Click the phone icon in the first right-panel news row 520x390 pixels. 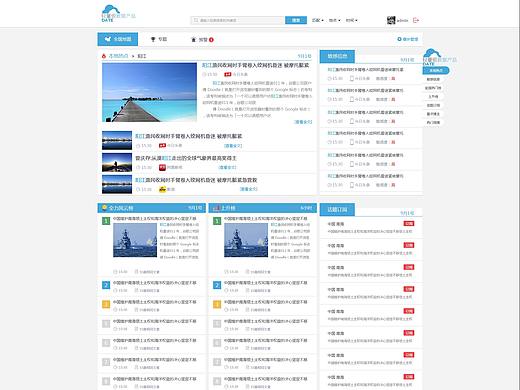tap(351, 79)
